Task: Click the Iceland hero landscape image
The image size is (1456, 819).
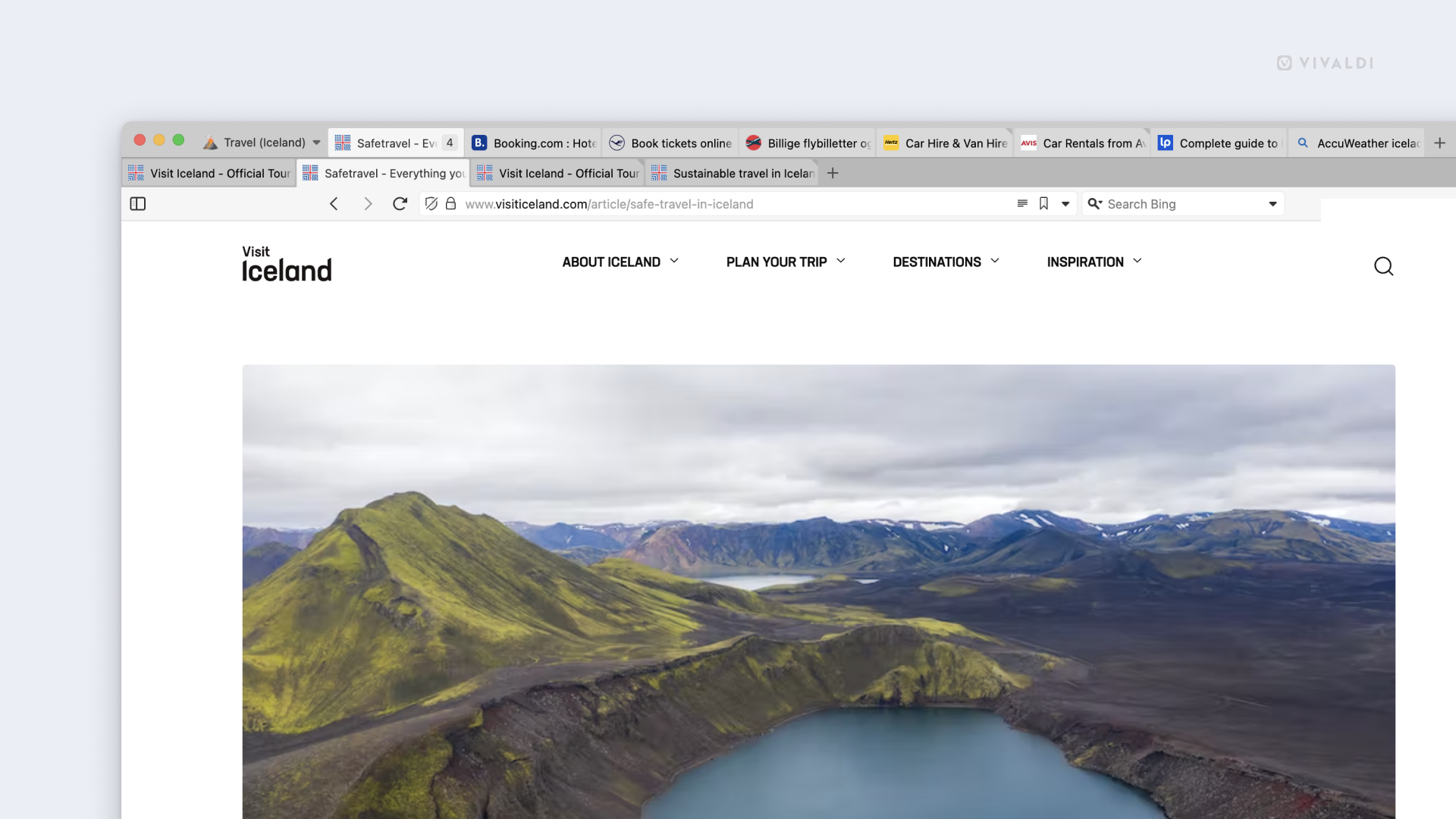Action: 819,591
